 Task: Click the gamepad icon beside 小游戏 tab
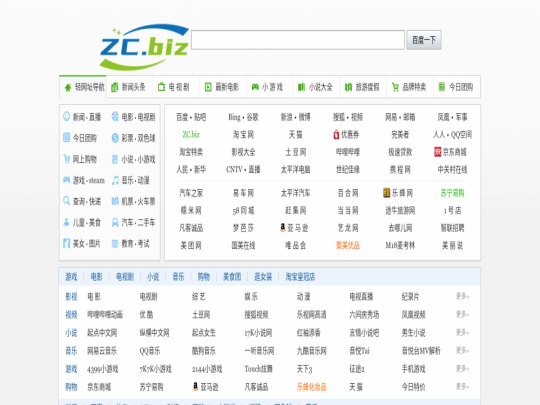tap(255, 87)
